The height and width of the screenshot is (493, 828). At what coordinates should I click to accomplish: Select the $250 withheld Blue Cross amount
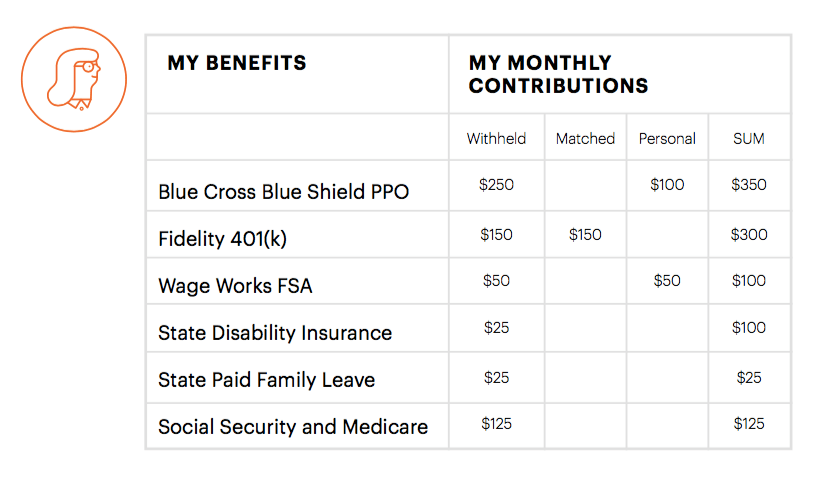[496, 185]
